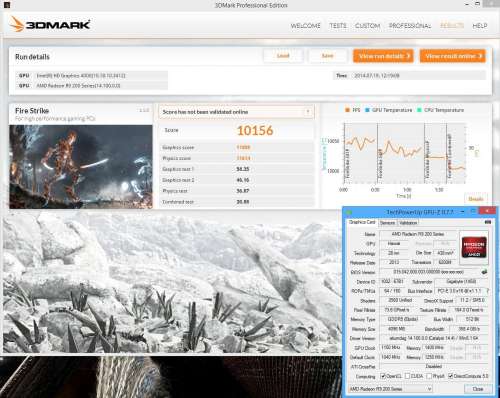The width and height of the screenshot is (500, 398).
Task: Switch to the Sensors tab in GPU-Z
Action: [x=387, y=223]
